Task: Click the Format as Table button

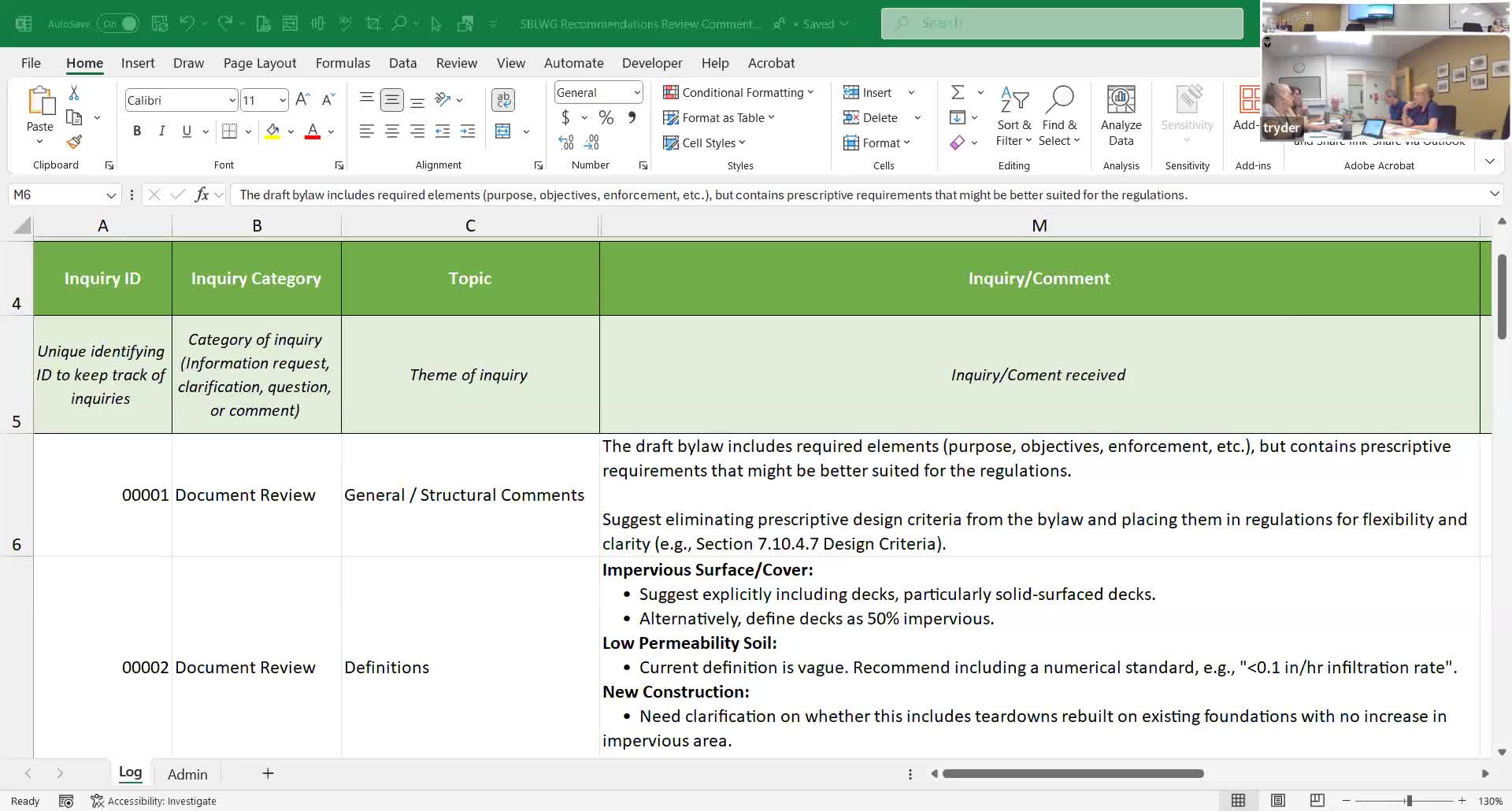Action: point(719,118)
